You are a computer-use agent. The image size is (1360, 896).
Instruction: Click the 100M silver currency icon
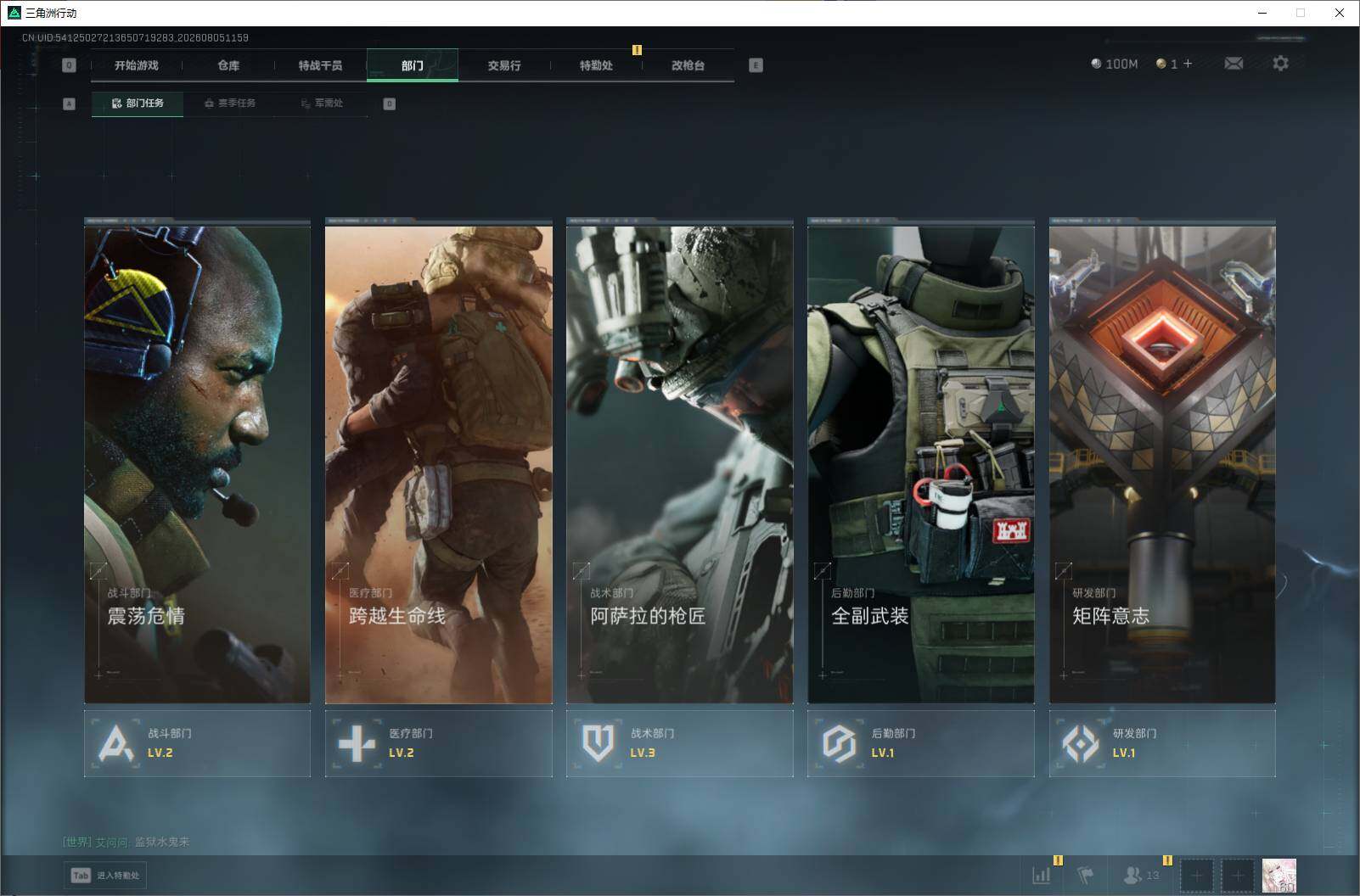click(x=1096, y=64)
